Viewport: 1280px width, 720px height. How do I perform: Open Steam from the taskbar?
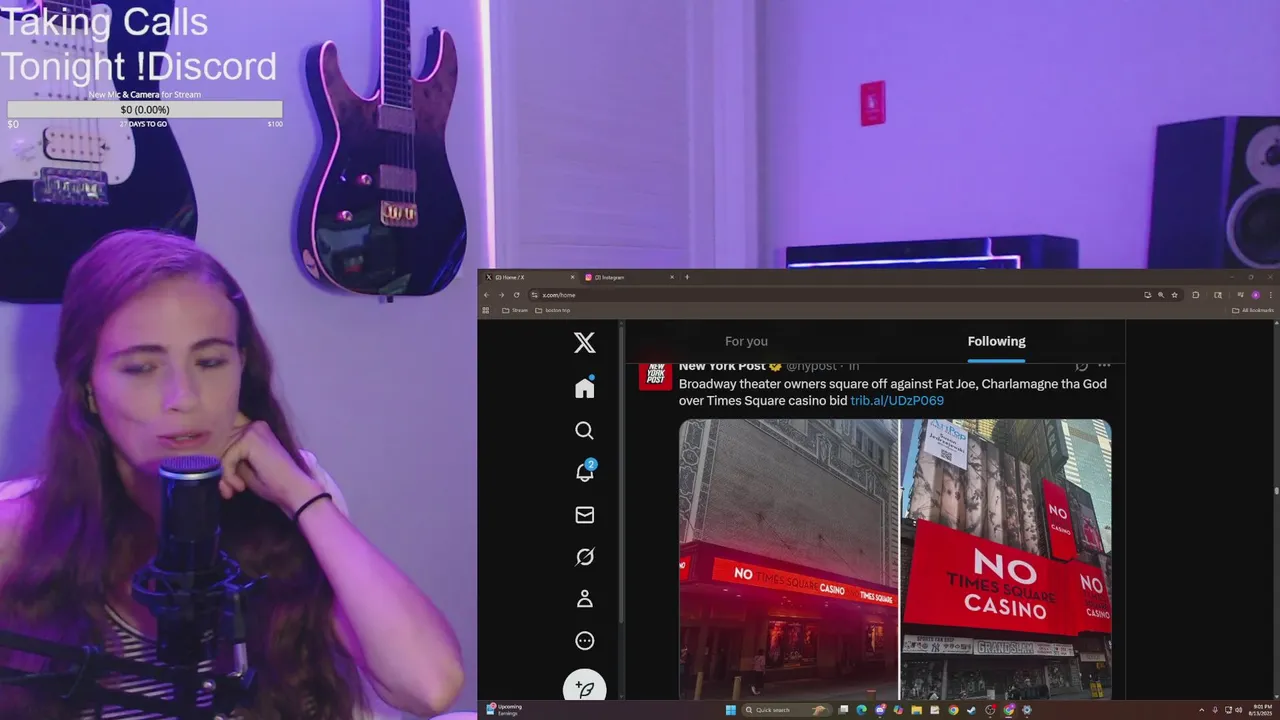(971, 710)
